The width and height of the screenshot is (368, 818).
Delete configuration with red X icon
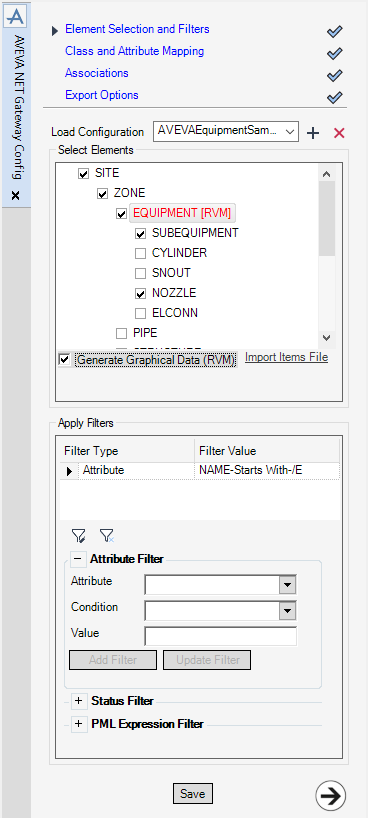coord(339,134)
